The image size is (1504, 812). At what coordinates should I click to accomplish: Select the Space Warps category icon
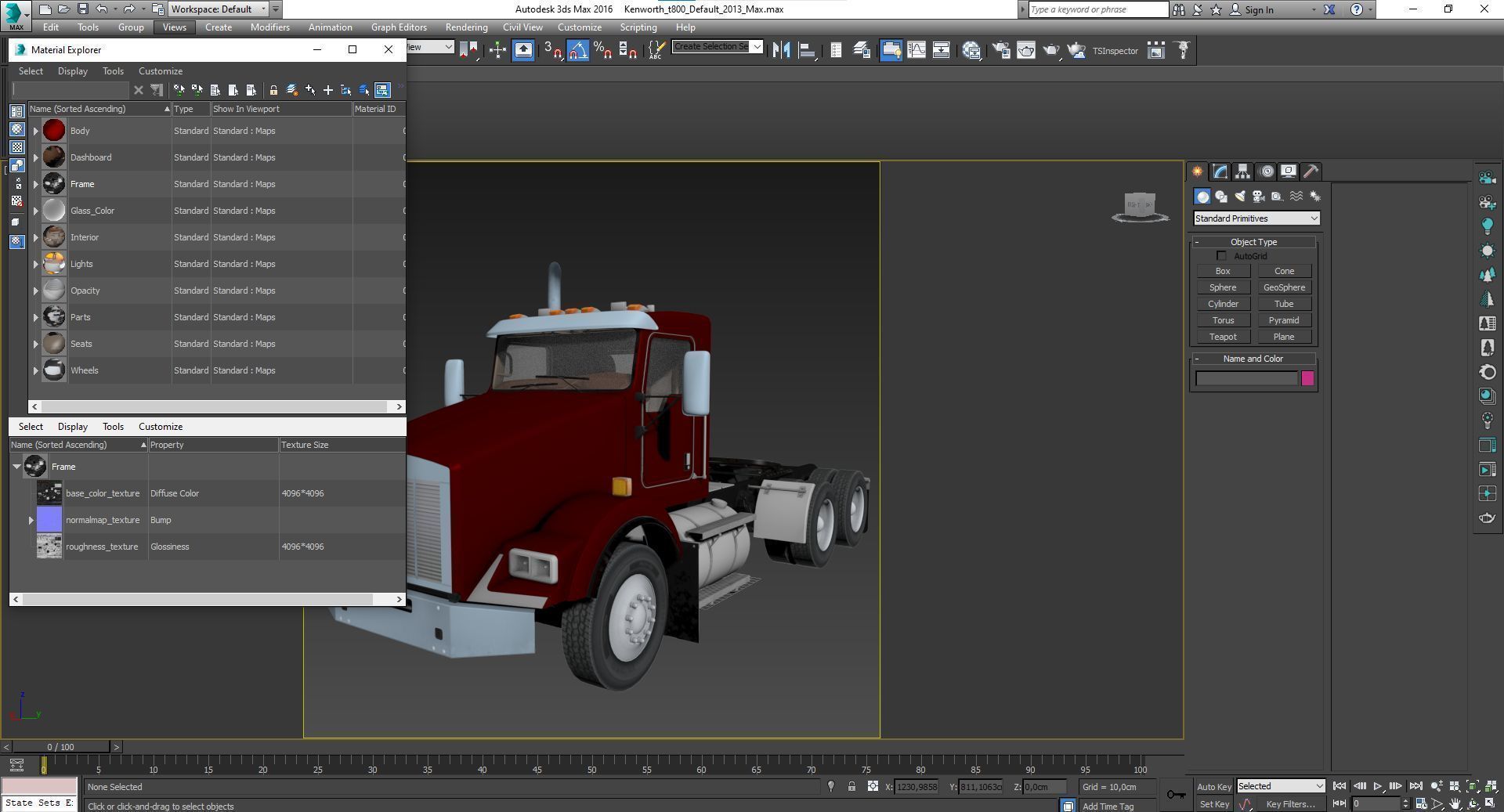(1296, 197)
